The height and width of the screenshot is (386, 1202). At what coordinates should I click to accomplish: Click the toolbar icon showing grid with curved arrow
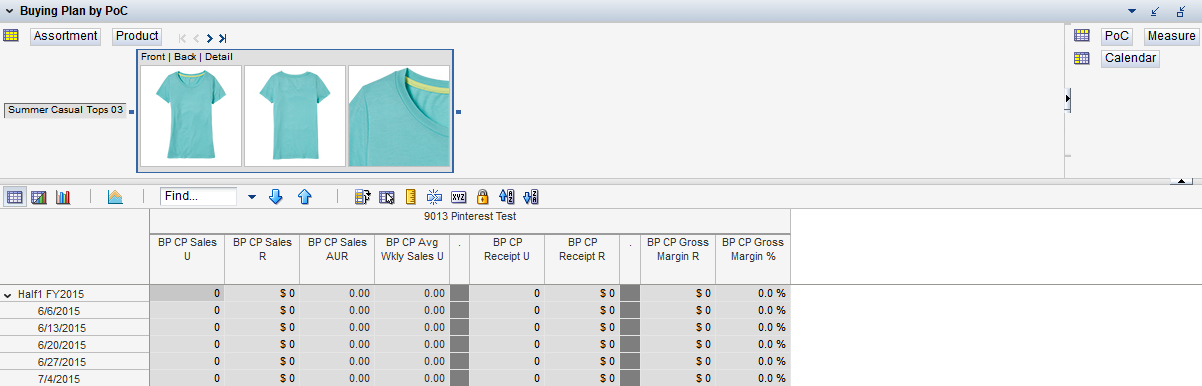(363, 197)
